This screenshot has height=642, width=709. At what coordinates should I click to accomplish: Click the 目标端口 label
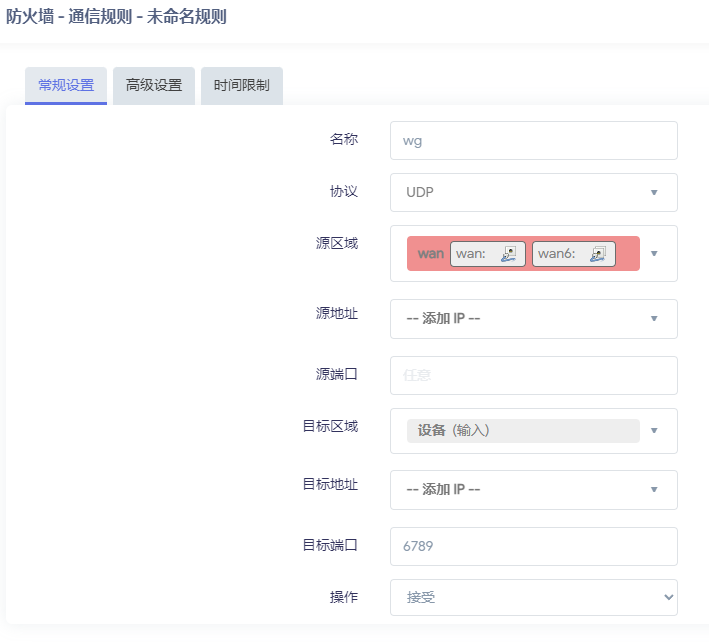click(x=330, y=545)
